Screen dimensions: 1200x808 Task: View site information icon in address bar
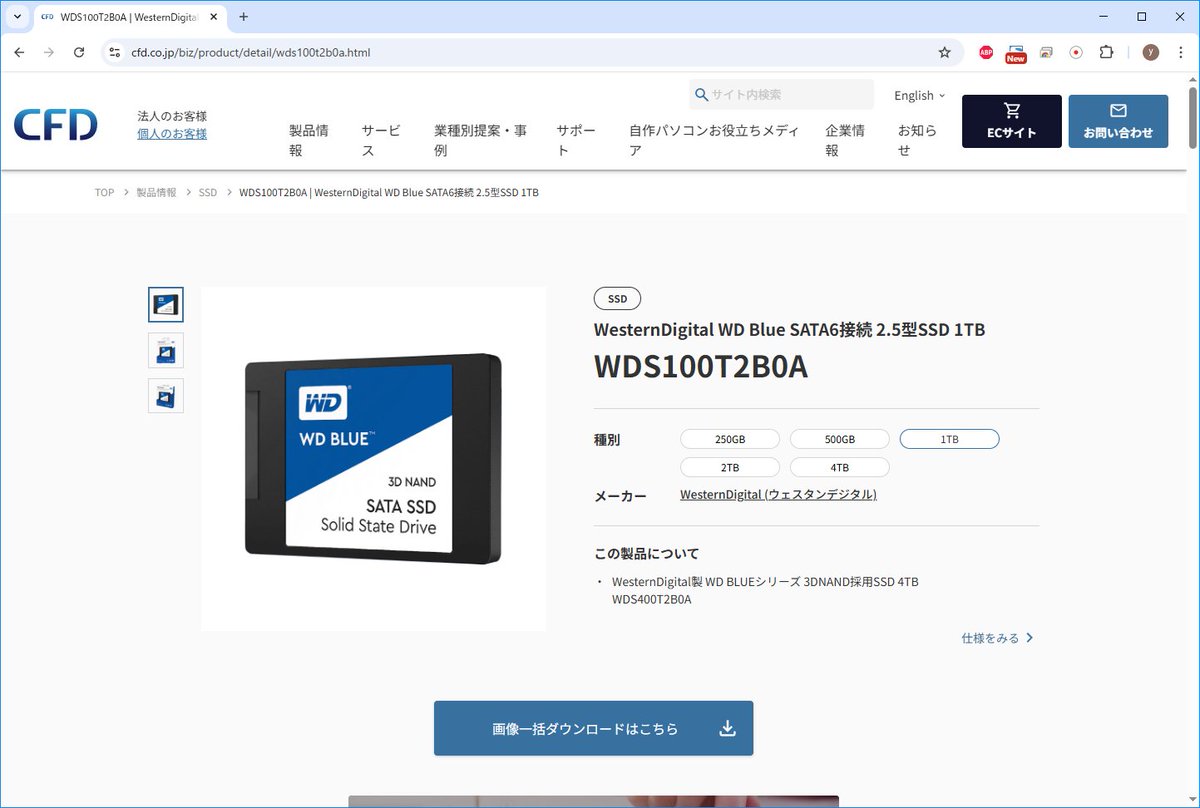[x=115, y=52]
